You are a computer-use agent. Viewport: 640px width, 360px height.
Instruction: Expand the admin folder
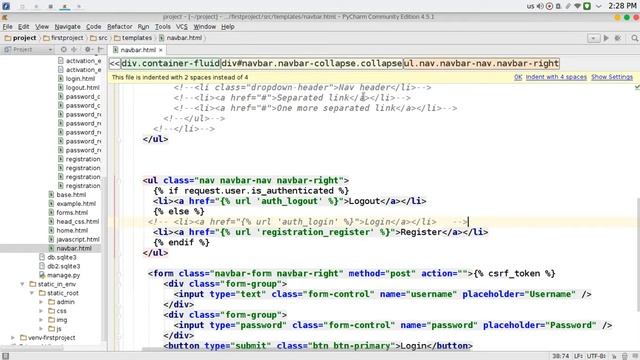[41, 302]
